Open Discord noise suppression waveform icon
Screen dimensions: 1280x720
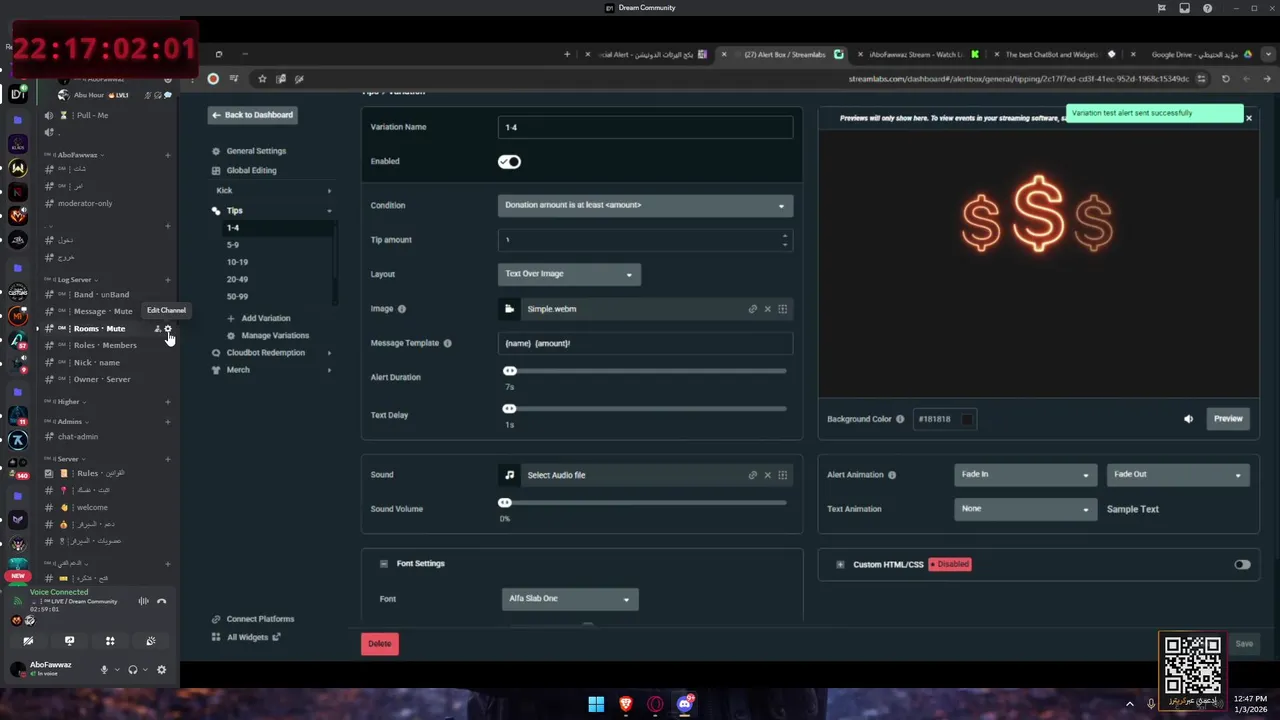click(x=143, y=601)
